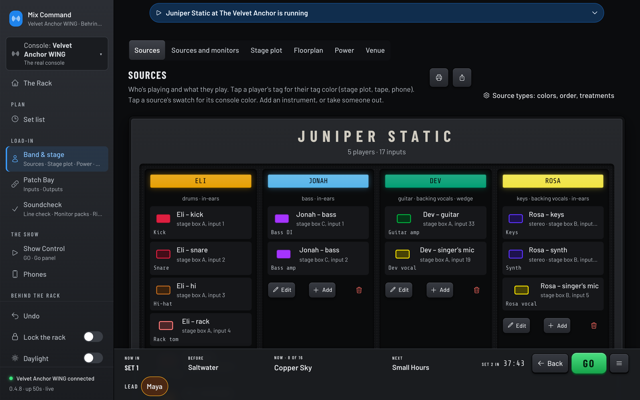Click Add button under Rosa's sources
640x400 pixels.
(x=557, y=325)
